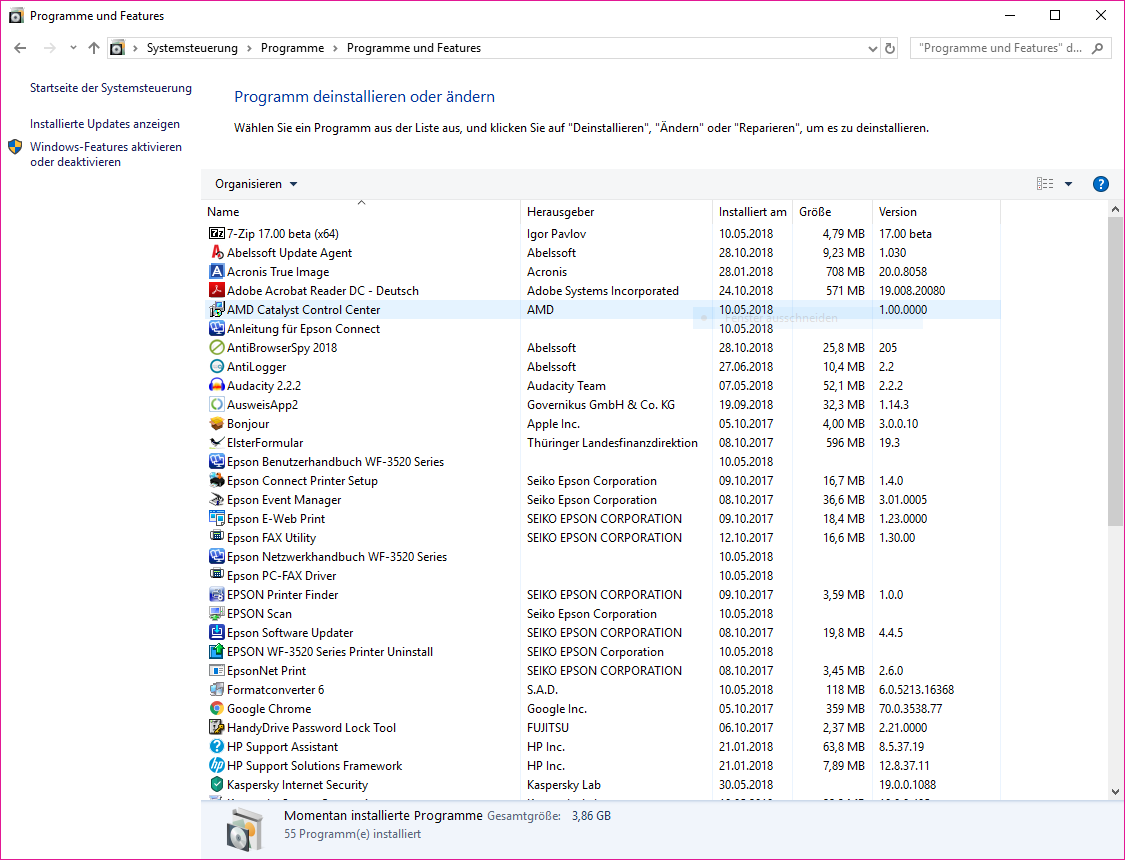This screenshot has width=1125, height=860.
Task: Open Startseite der Systemsteuerung link
Action: tap(111, 88)
